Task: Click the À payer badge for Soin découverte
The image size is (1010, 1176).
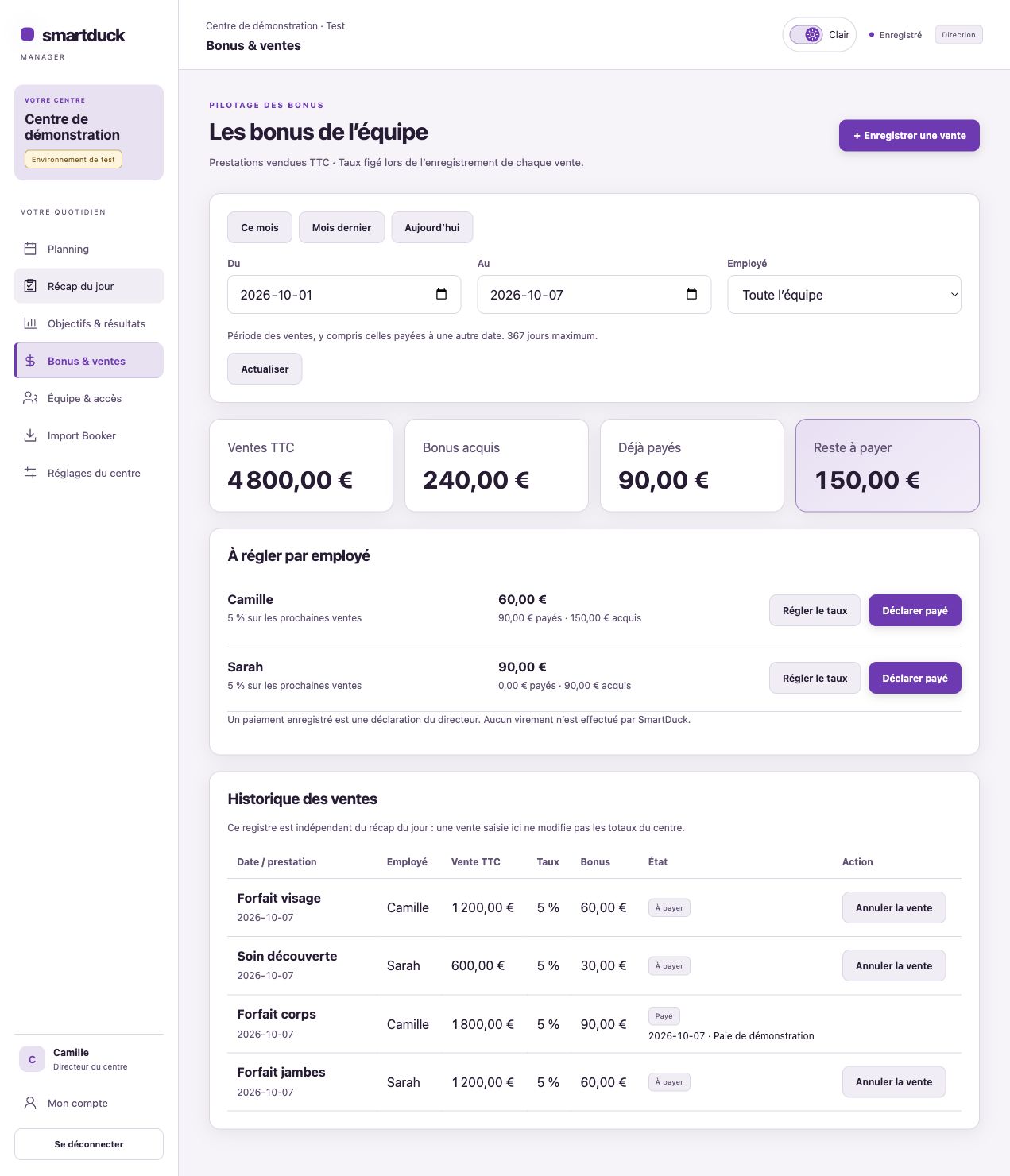Action: coord(669,965)
